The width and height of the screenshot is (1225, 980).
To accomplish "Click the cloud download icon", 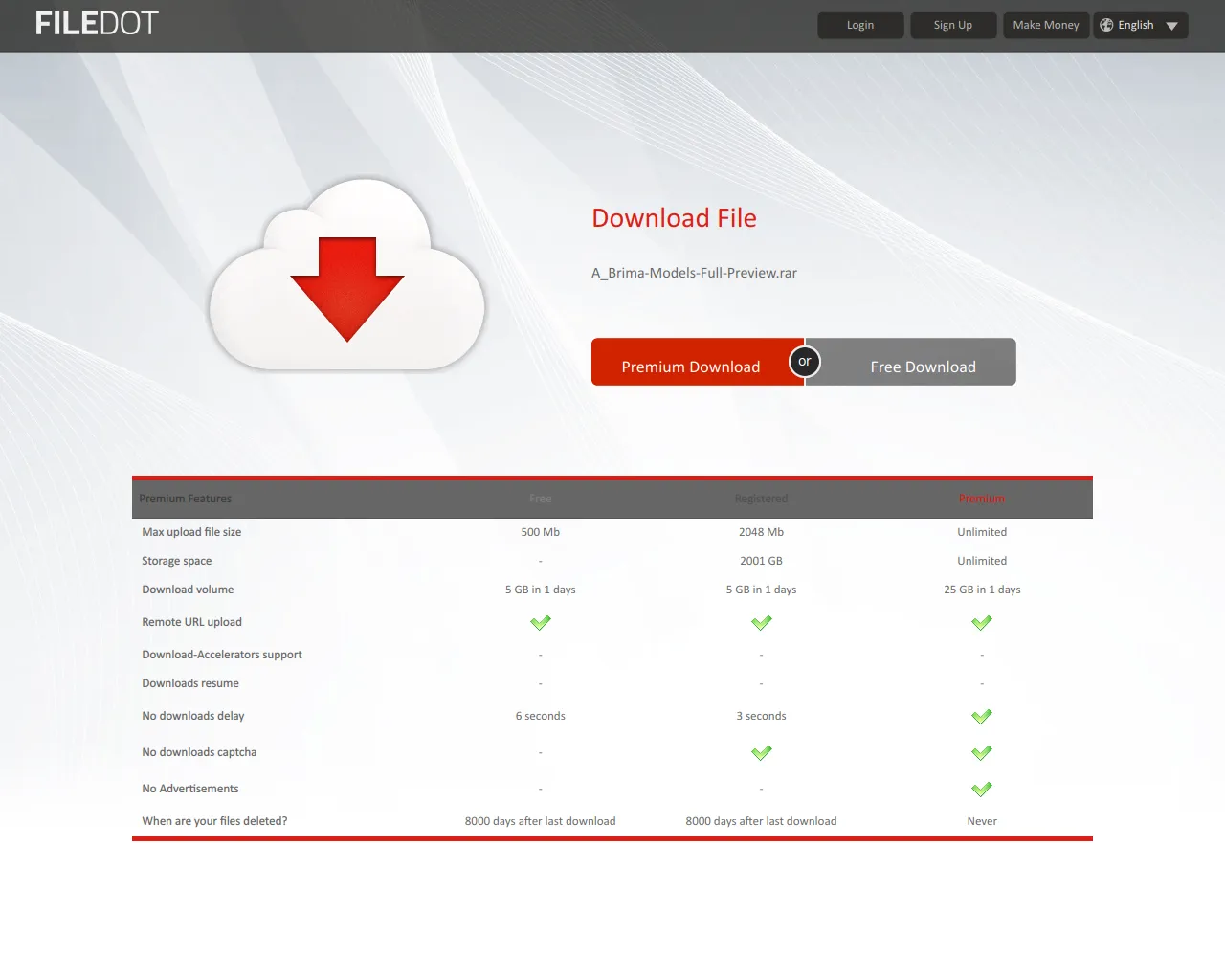I will click(347, 278).
